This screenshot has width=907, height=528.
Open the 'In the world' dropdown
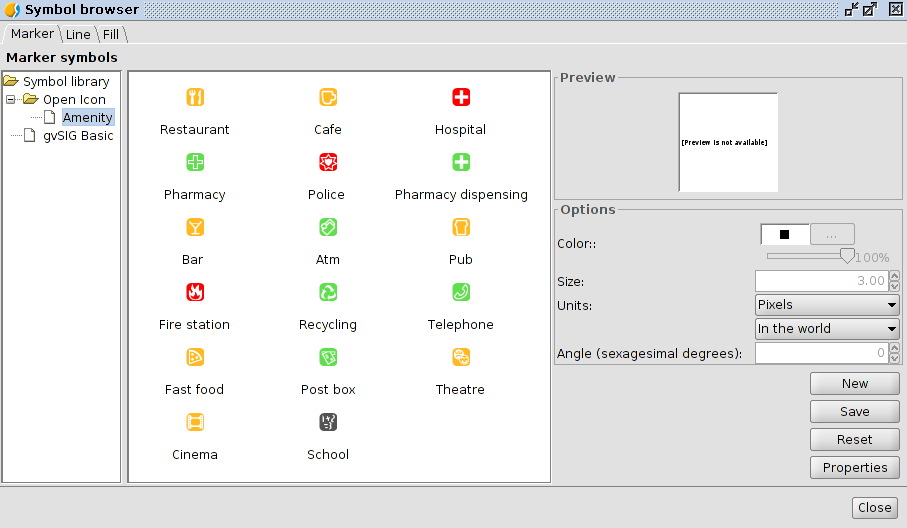pos(827,329)
